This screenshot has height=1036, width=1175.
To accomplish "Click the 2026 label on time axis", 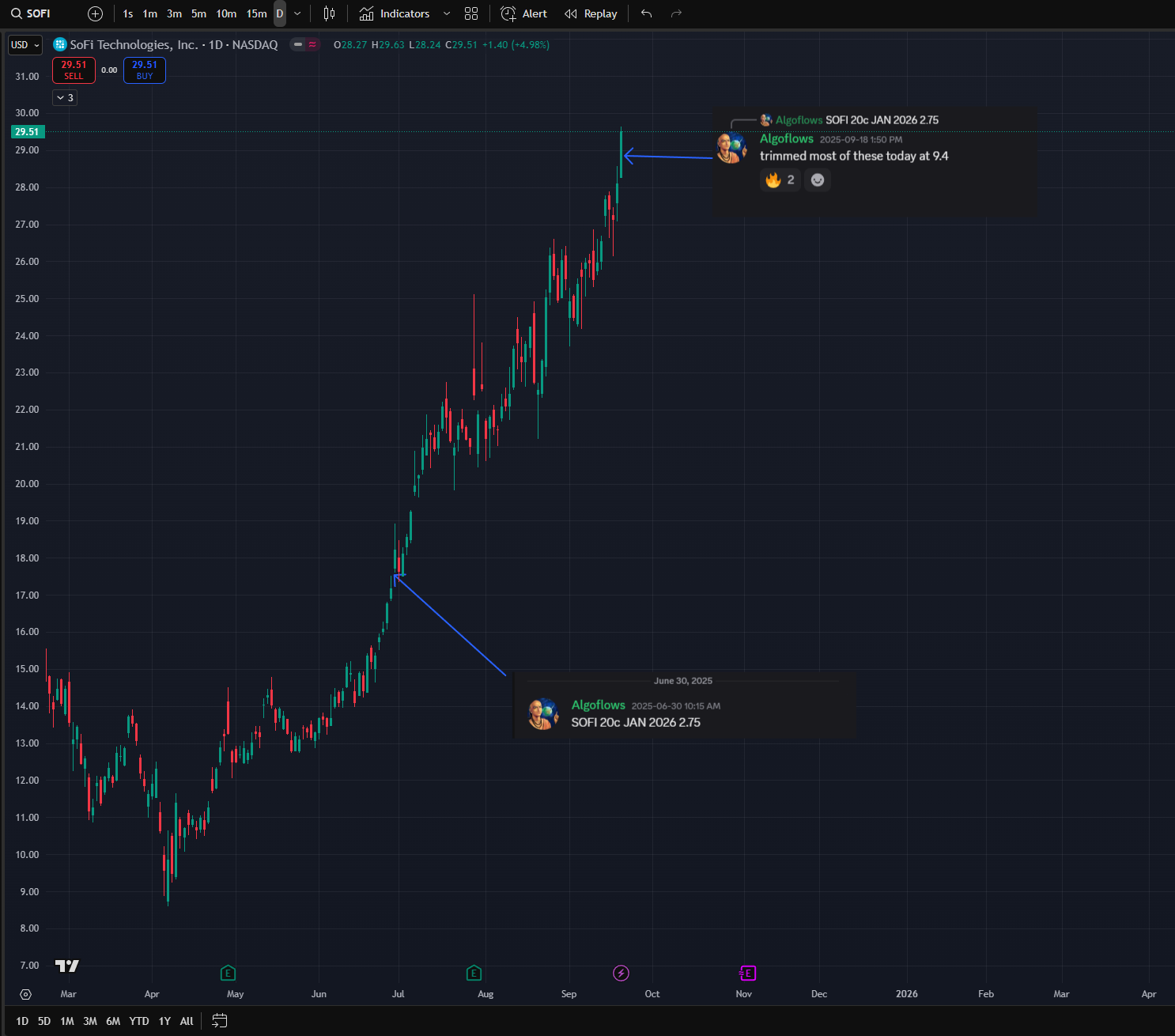I will click(907, 994).
